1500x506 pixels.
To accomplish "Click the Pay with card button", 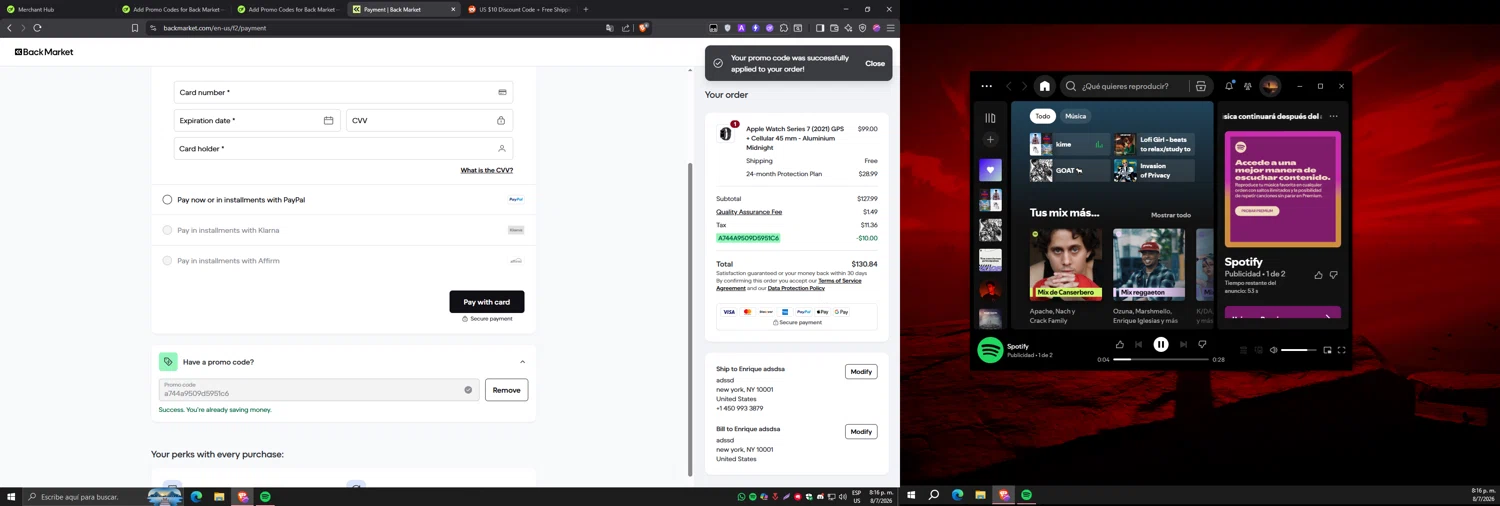I will coord(487,302).
